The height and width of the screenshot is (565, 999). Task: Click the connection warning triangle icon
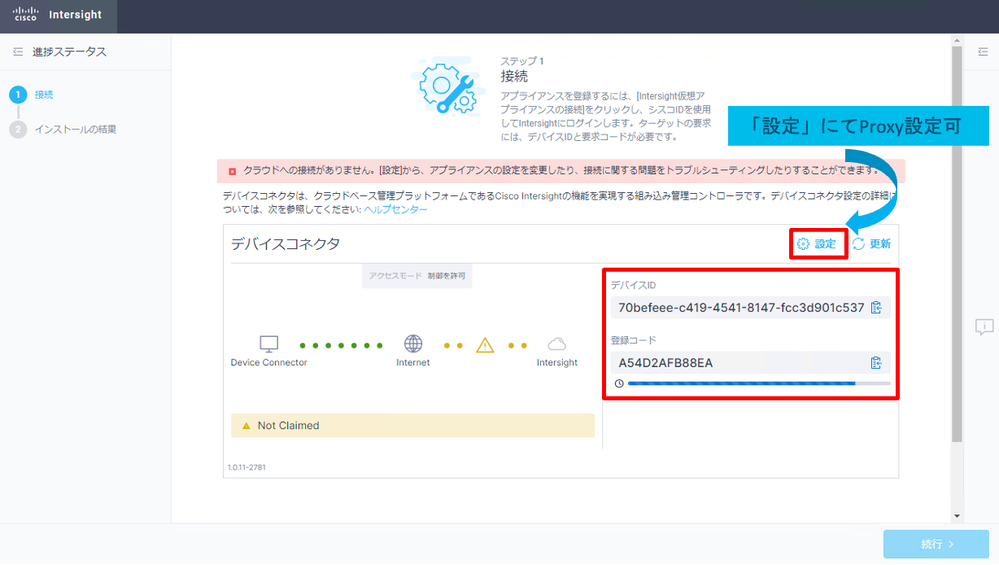coord(485,345)
